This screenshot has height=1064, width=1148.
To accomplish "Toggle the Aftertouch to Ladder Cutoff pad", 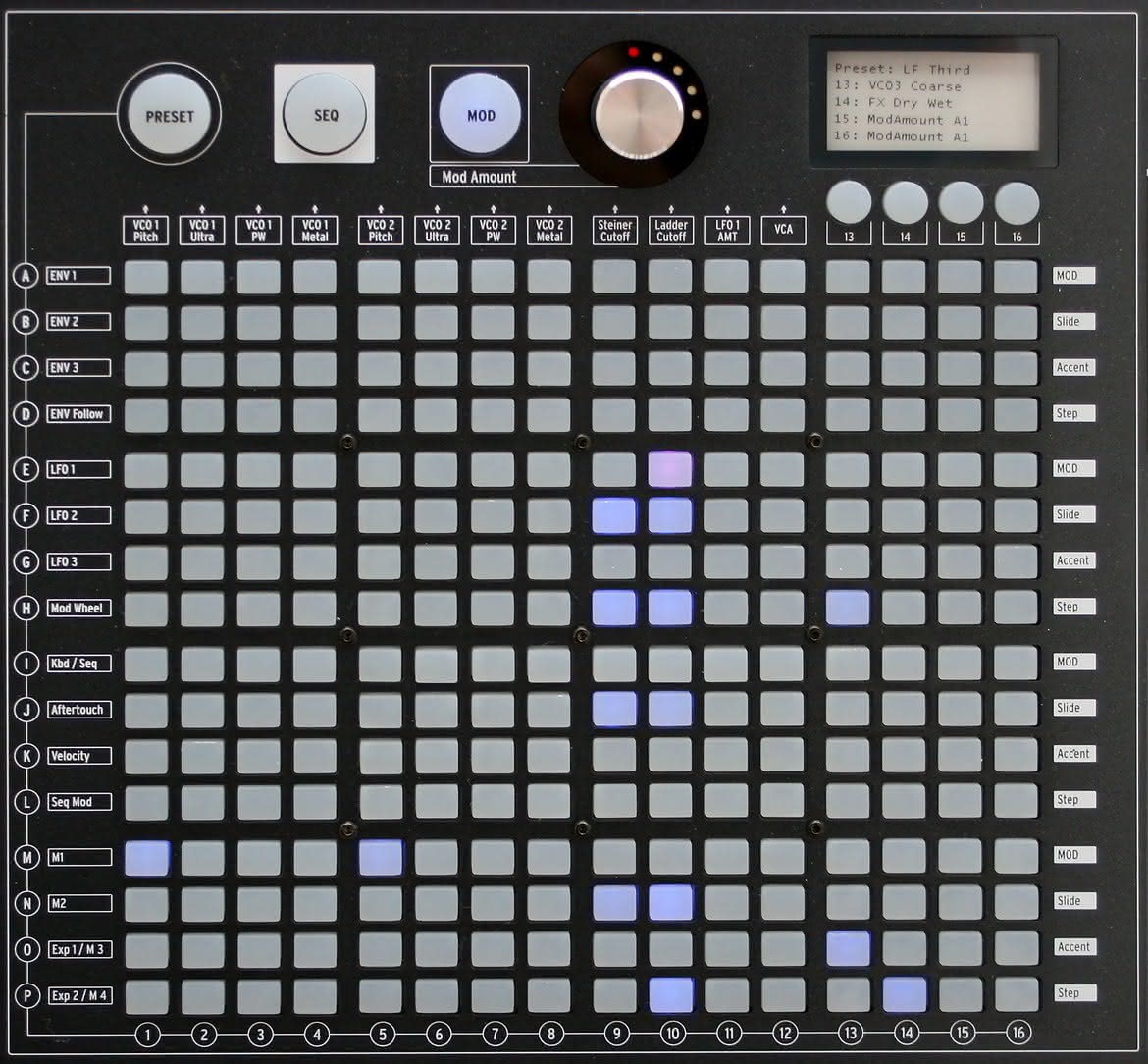I will click(670, 710).
